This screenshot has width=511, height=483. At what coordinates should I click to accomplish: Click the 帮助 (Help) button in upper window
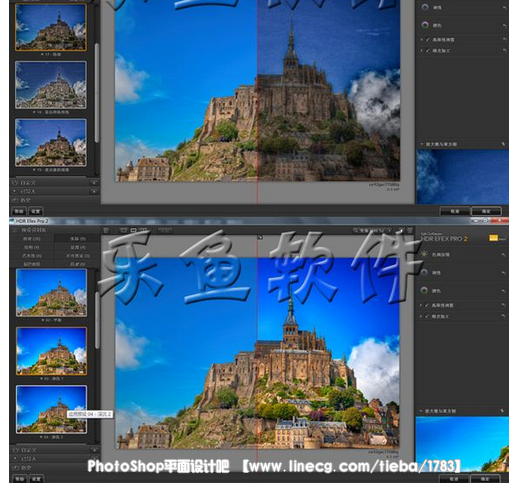19,211
